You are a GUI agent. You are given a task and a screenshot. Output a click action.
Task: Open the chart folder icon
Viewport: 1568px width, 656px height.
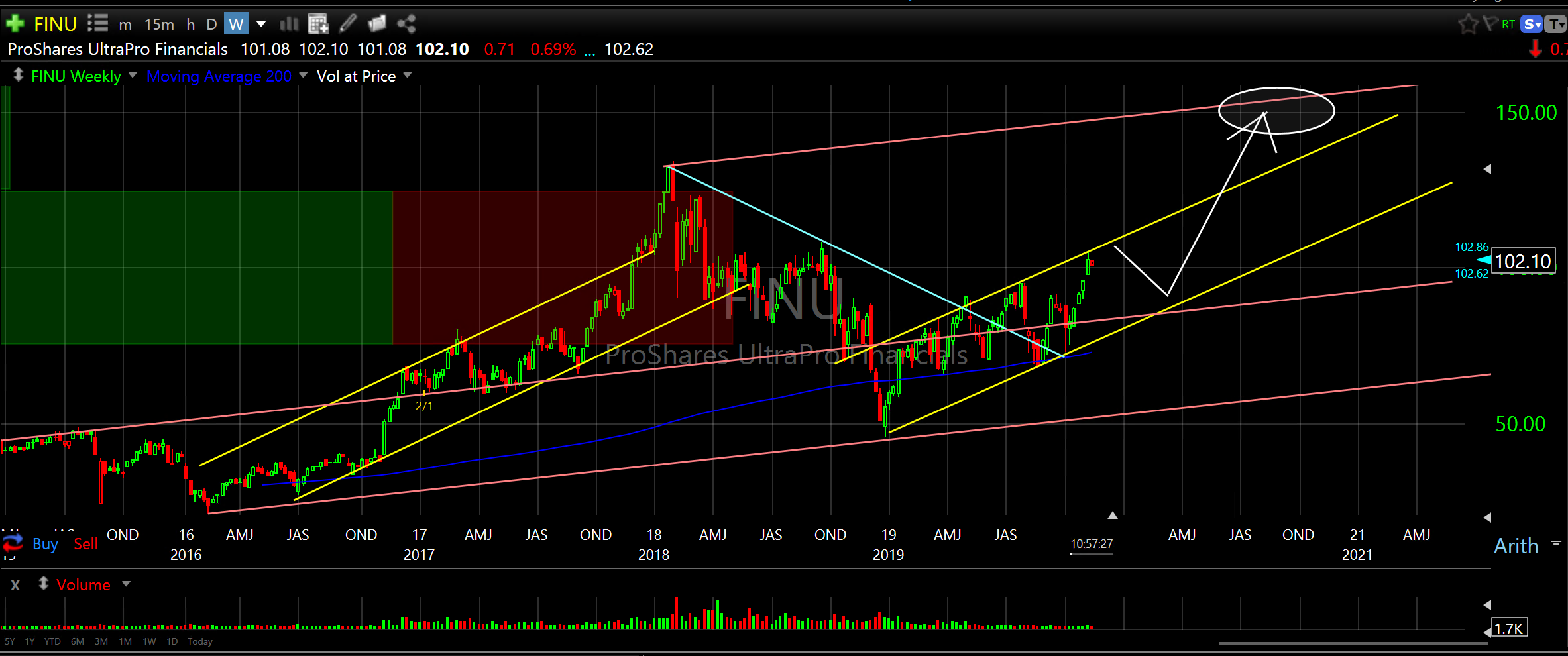376,24
